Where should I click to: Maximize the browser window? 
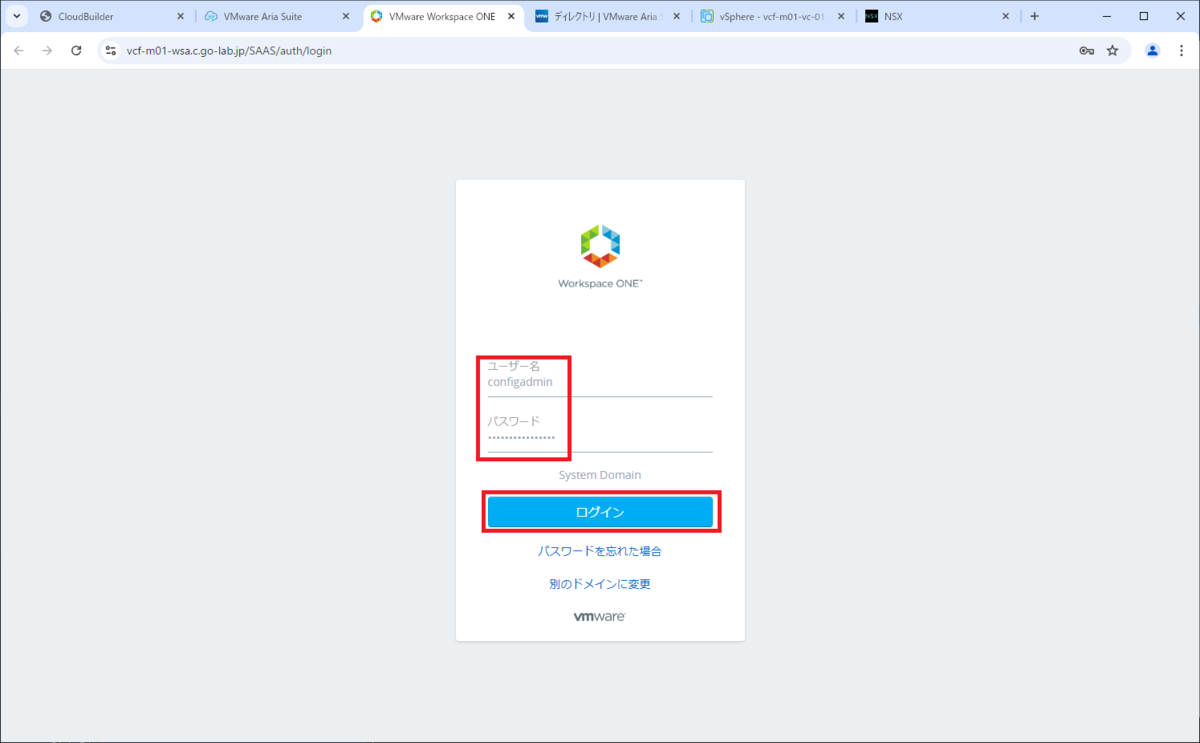click(1144, 16)
